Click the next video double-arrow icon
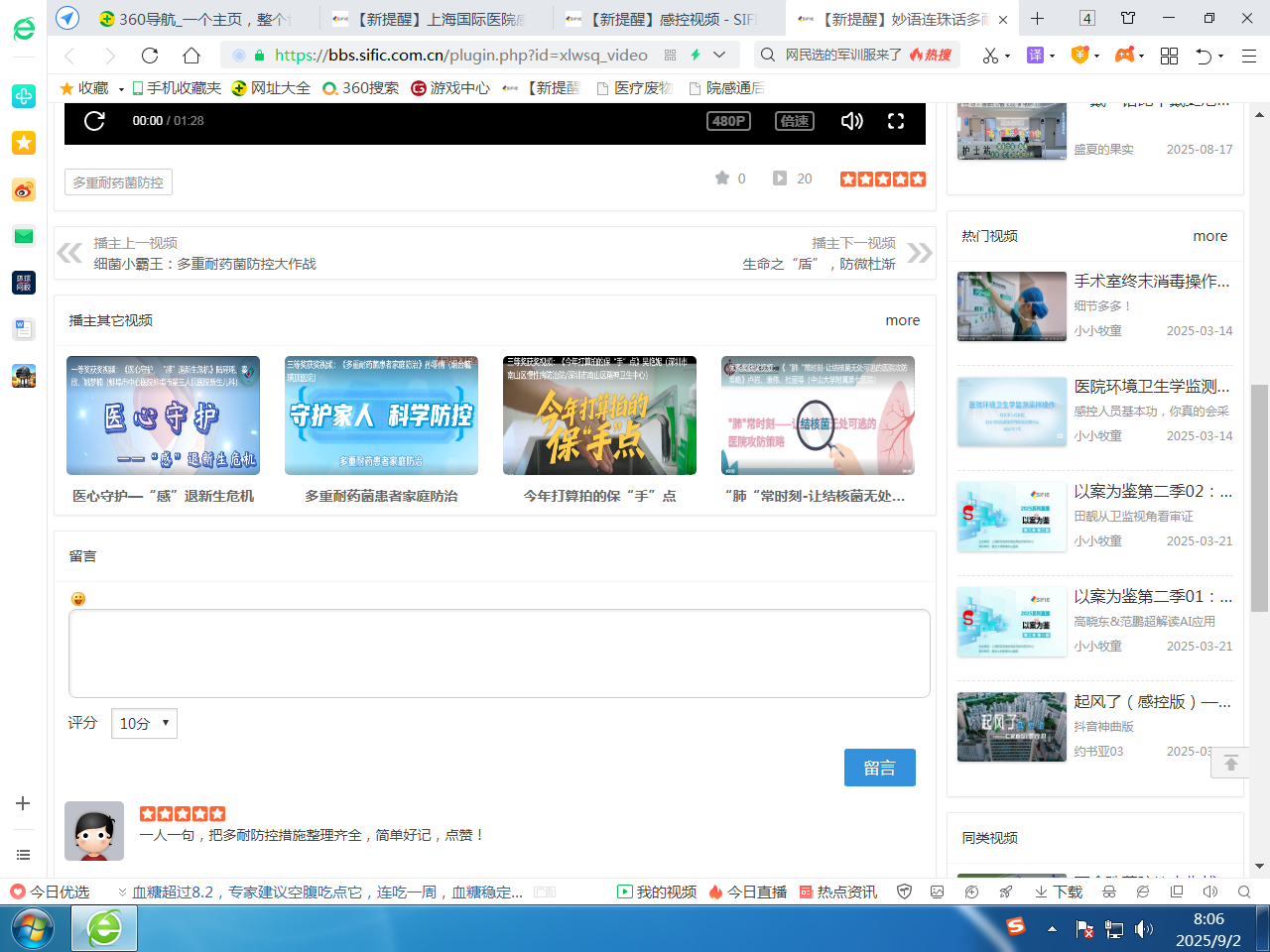This screenshot has width=1270, height=952. tap(919, 253)
